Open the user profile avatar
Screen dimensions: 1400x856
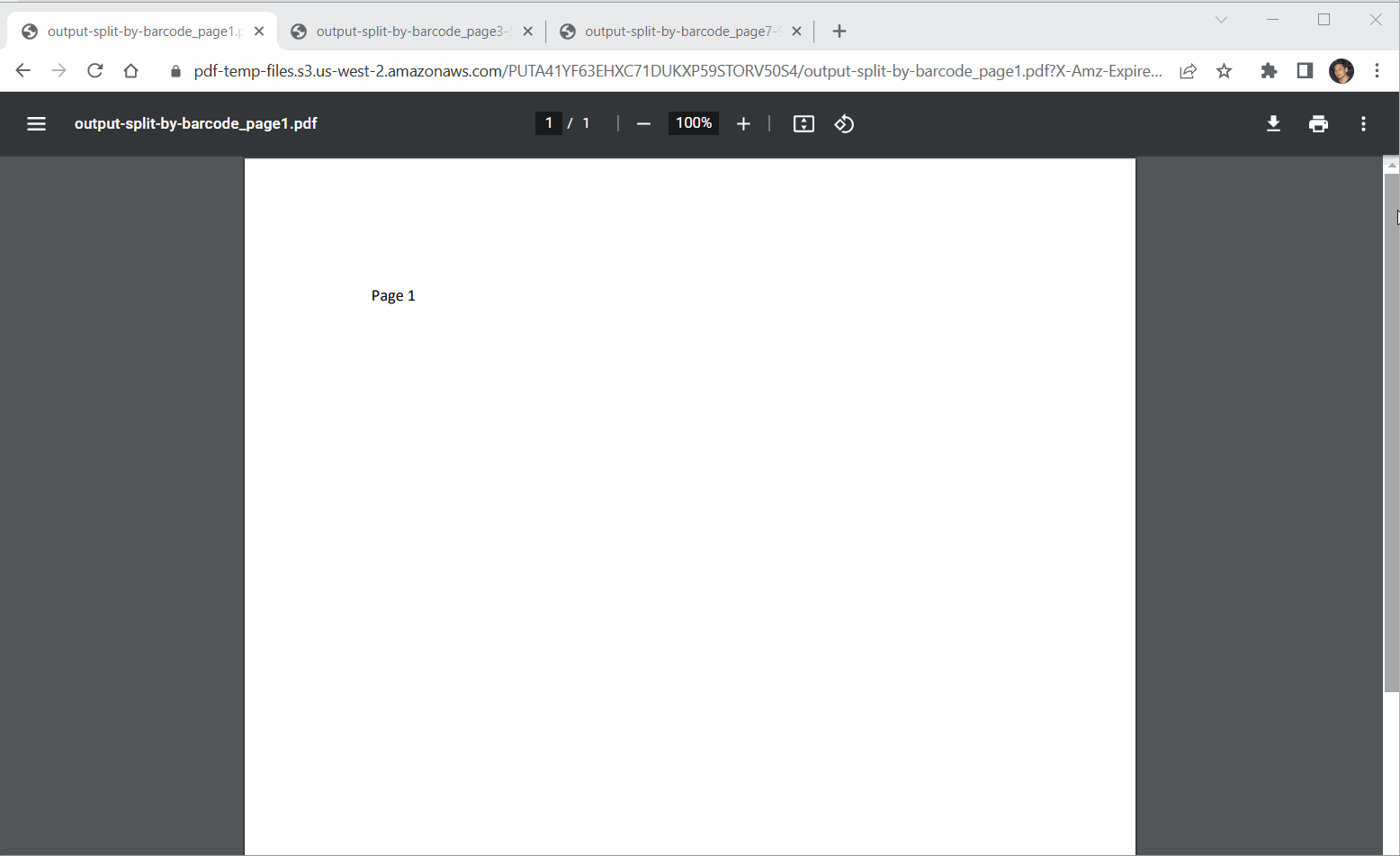(1342, 71)
